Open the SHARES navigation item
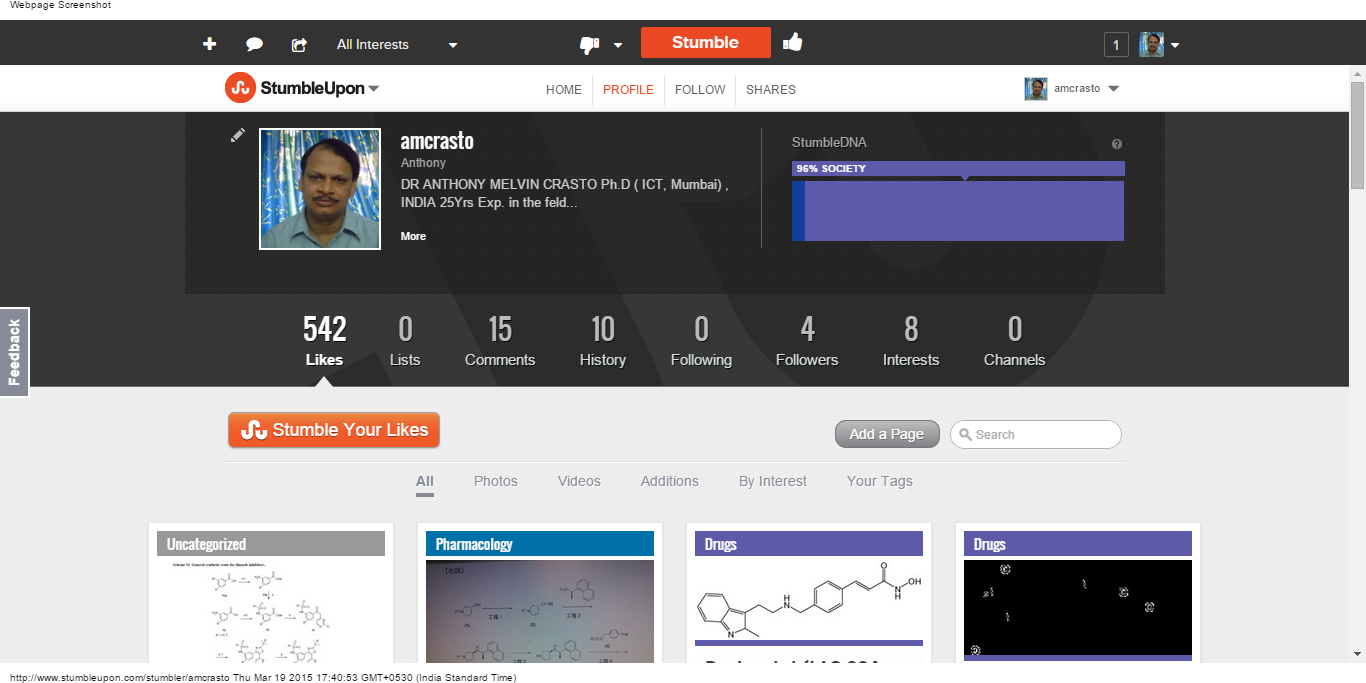This screenshot has width=1366, height=683. tap(771, 89)
